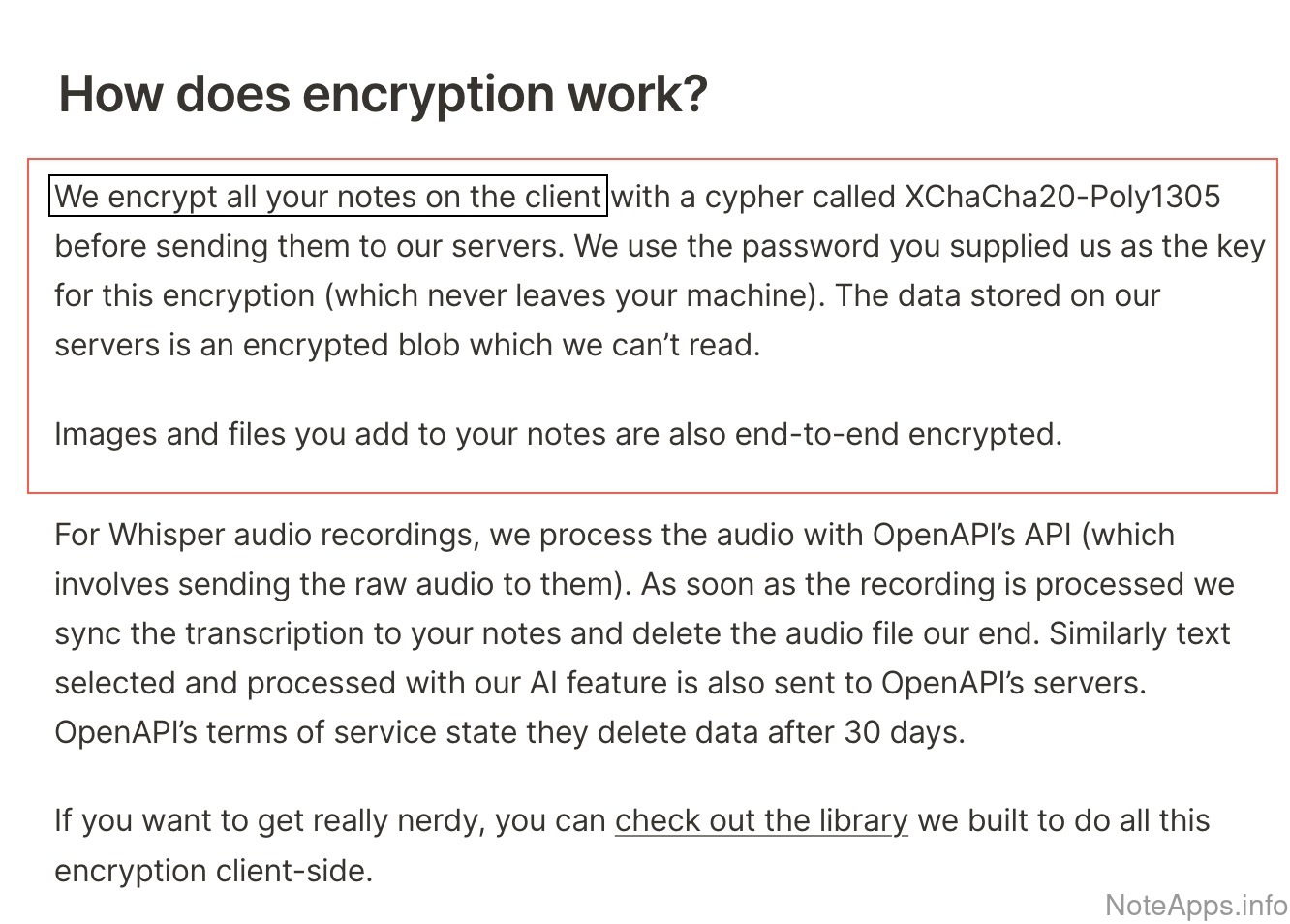Click the closing words "encryption client-side."
1290x924 pixels.
point(213,870)
